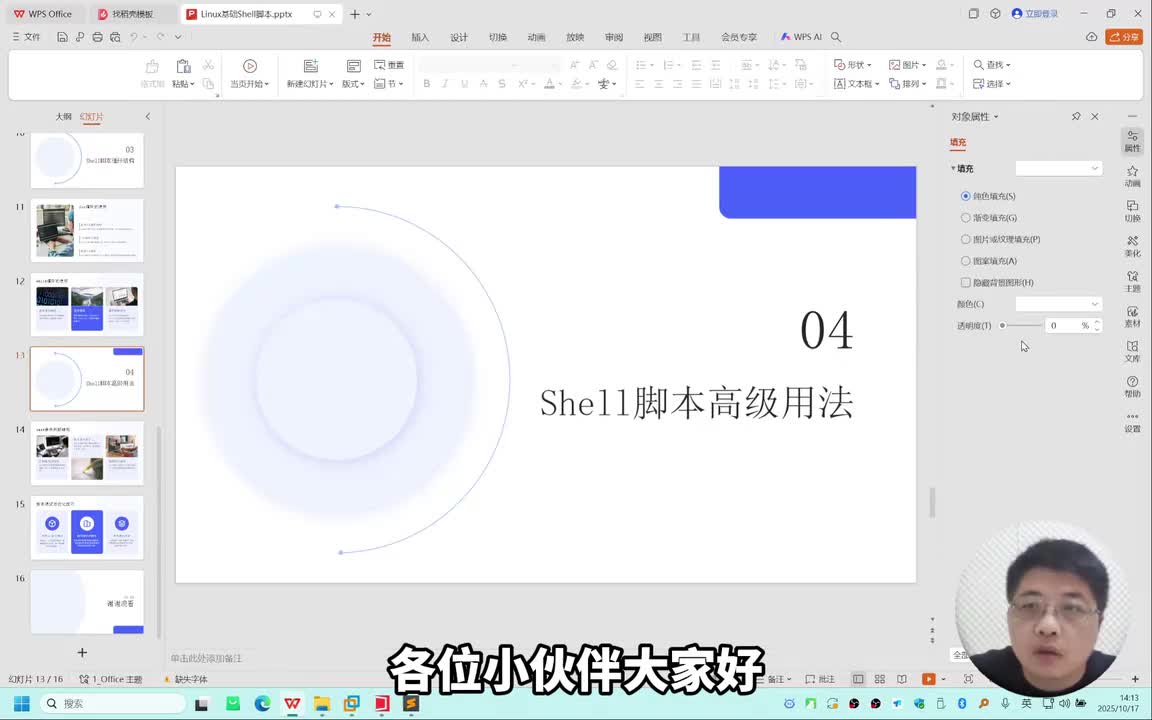Select slide 14 thumbnail
1152x720 pixels.
coord(87,453)
